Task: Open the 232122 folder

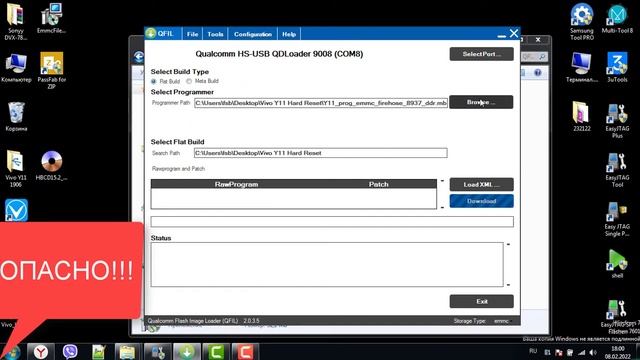Action: point(582,116)
